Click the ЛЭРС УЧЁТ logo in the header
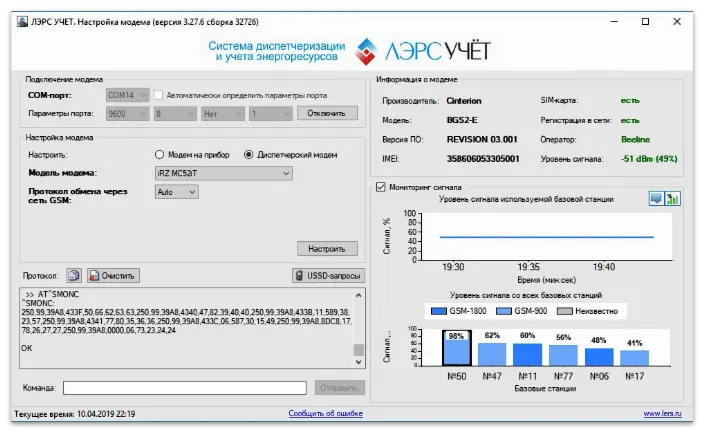Viewport: 706px width, 439px height. point(422,51)
